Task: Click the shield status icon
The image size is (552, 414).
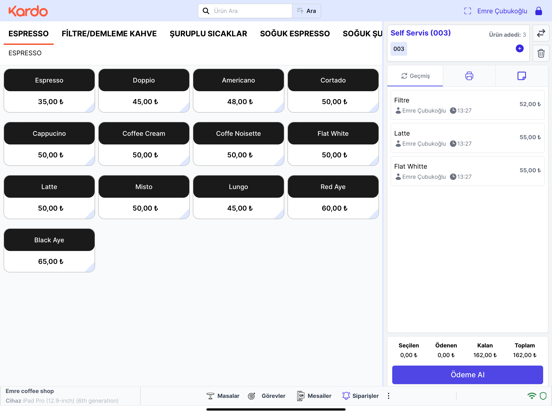Action: click(543, 396)
